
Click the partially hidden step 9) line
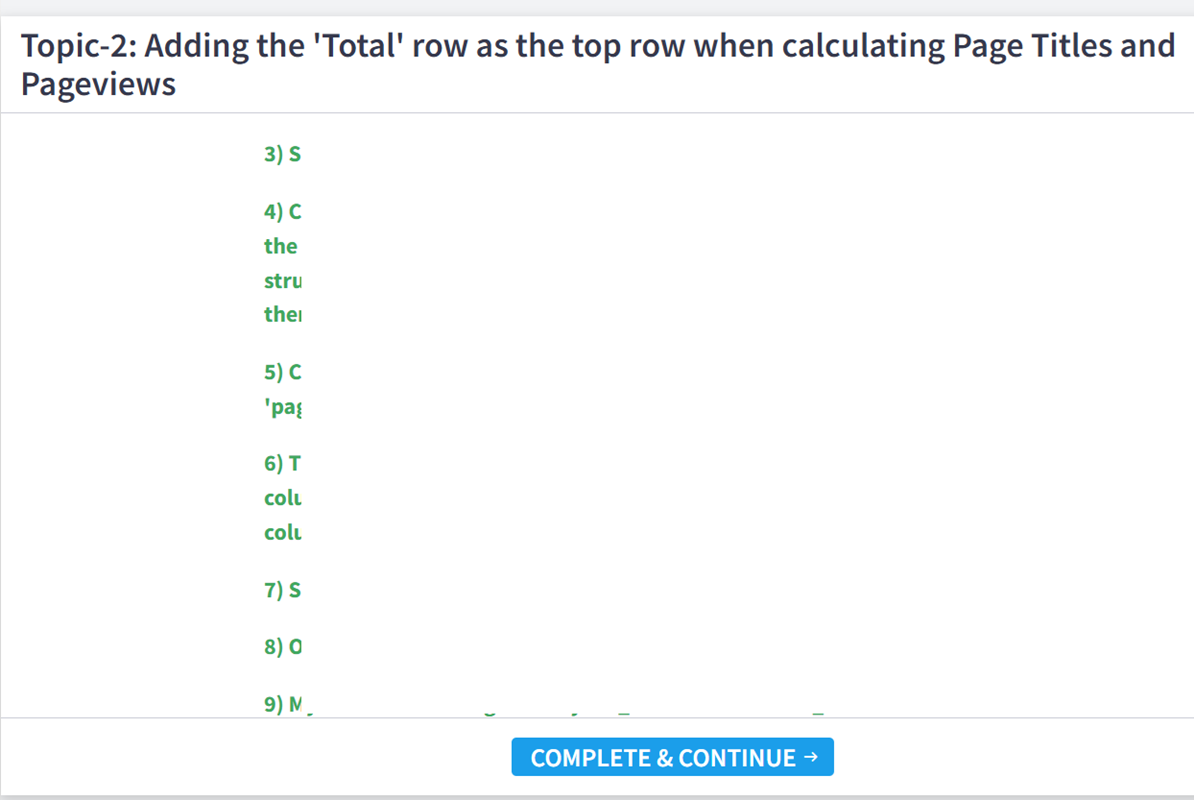click(x=283, y=705)
